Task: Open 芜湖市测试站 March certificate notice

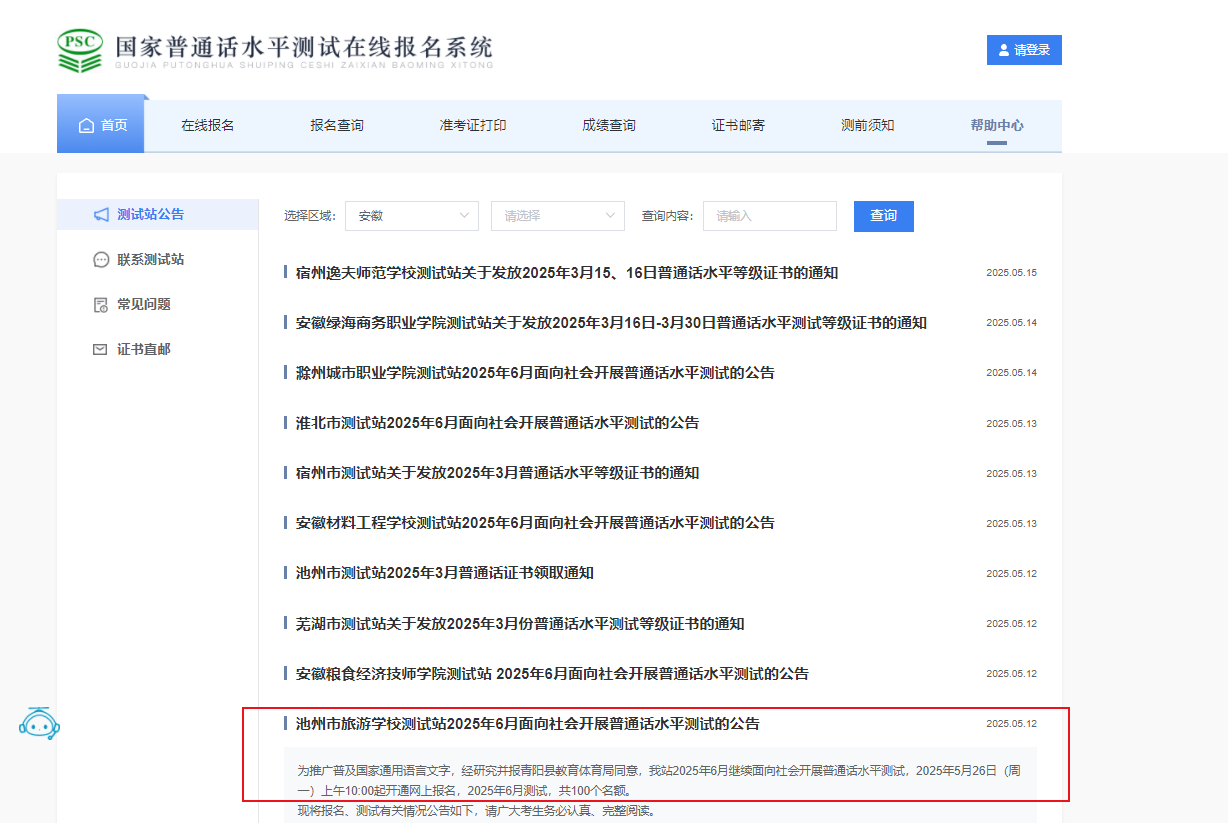Action: [520, 624]
